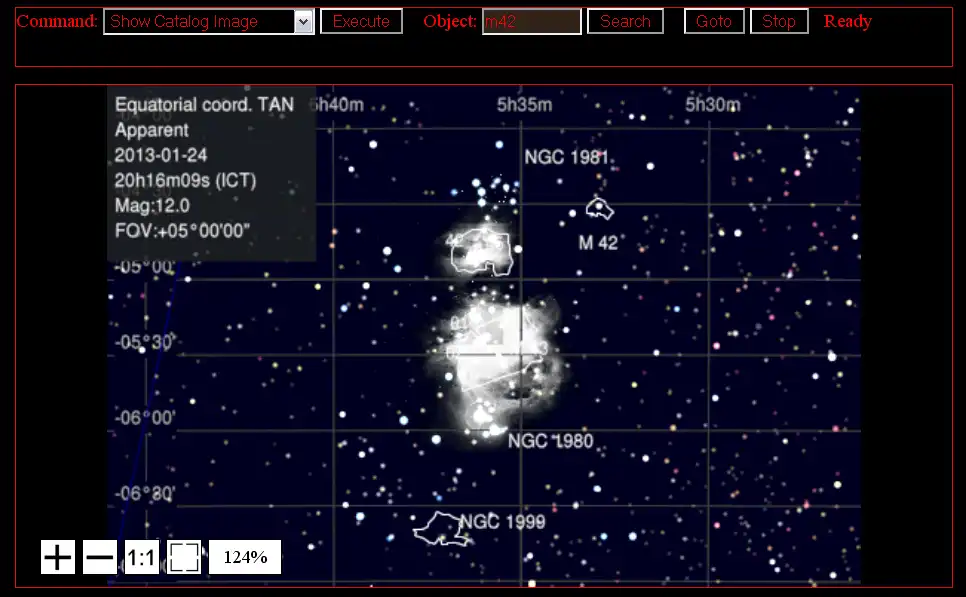This screenshot has height=597, width=966.
Task: Zoom out with the minus icon
Action: 100,557
